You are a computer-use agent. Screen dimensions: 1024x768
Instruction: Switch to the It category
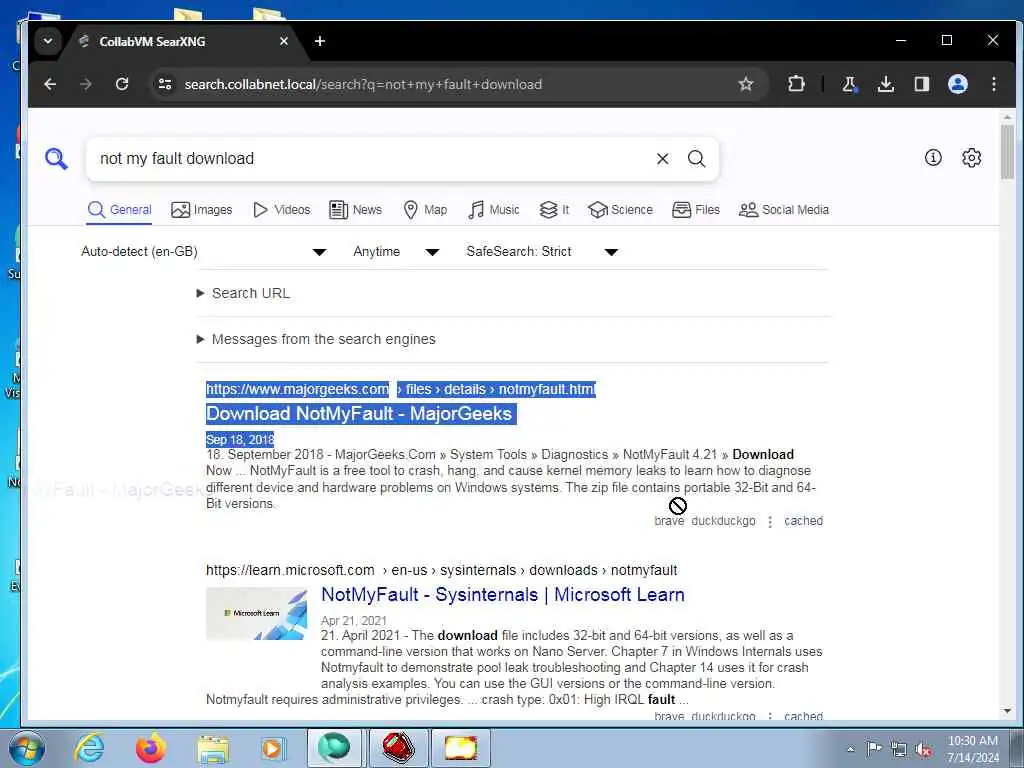click(x=554, y=210)
